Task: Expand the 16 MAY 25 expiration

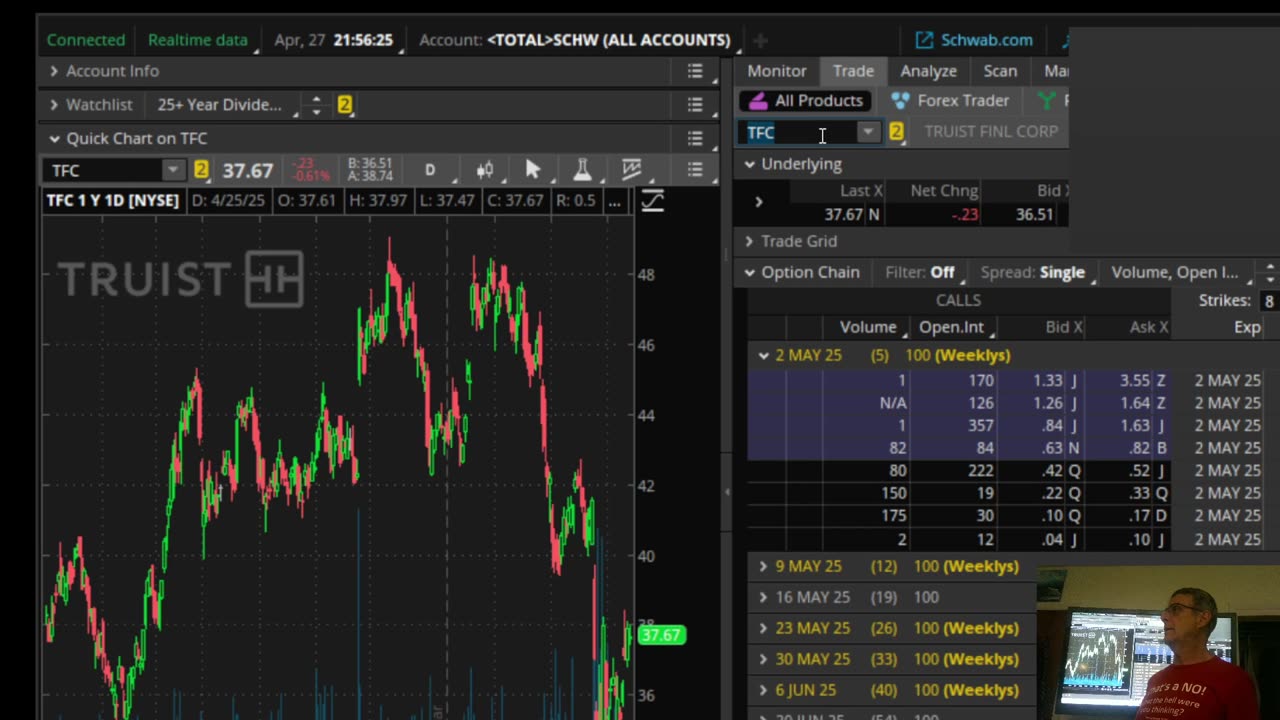Action: 763,597
